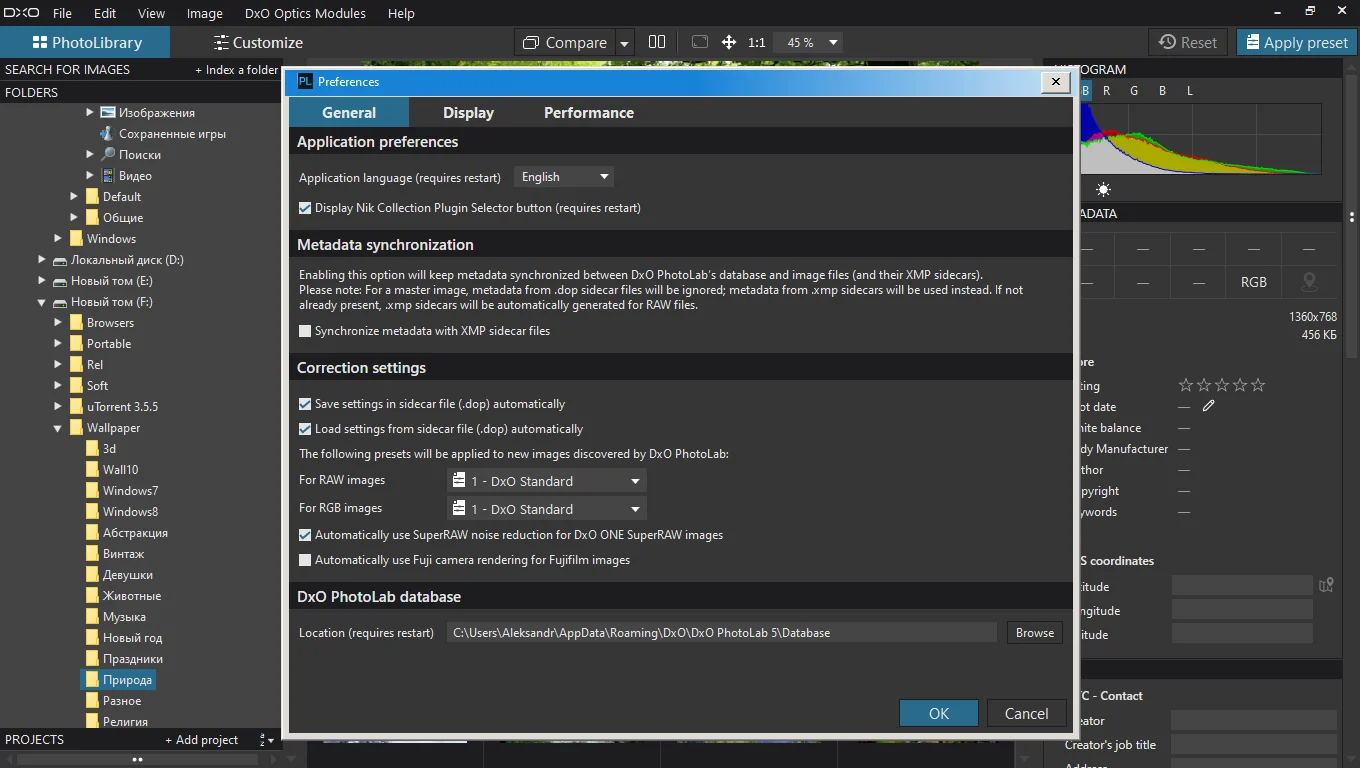
Task: Switch to the Performance preferences tab
Action: tap(589, 112)
